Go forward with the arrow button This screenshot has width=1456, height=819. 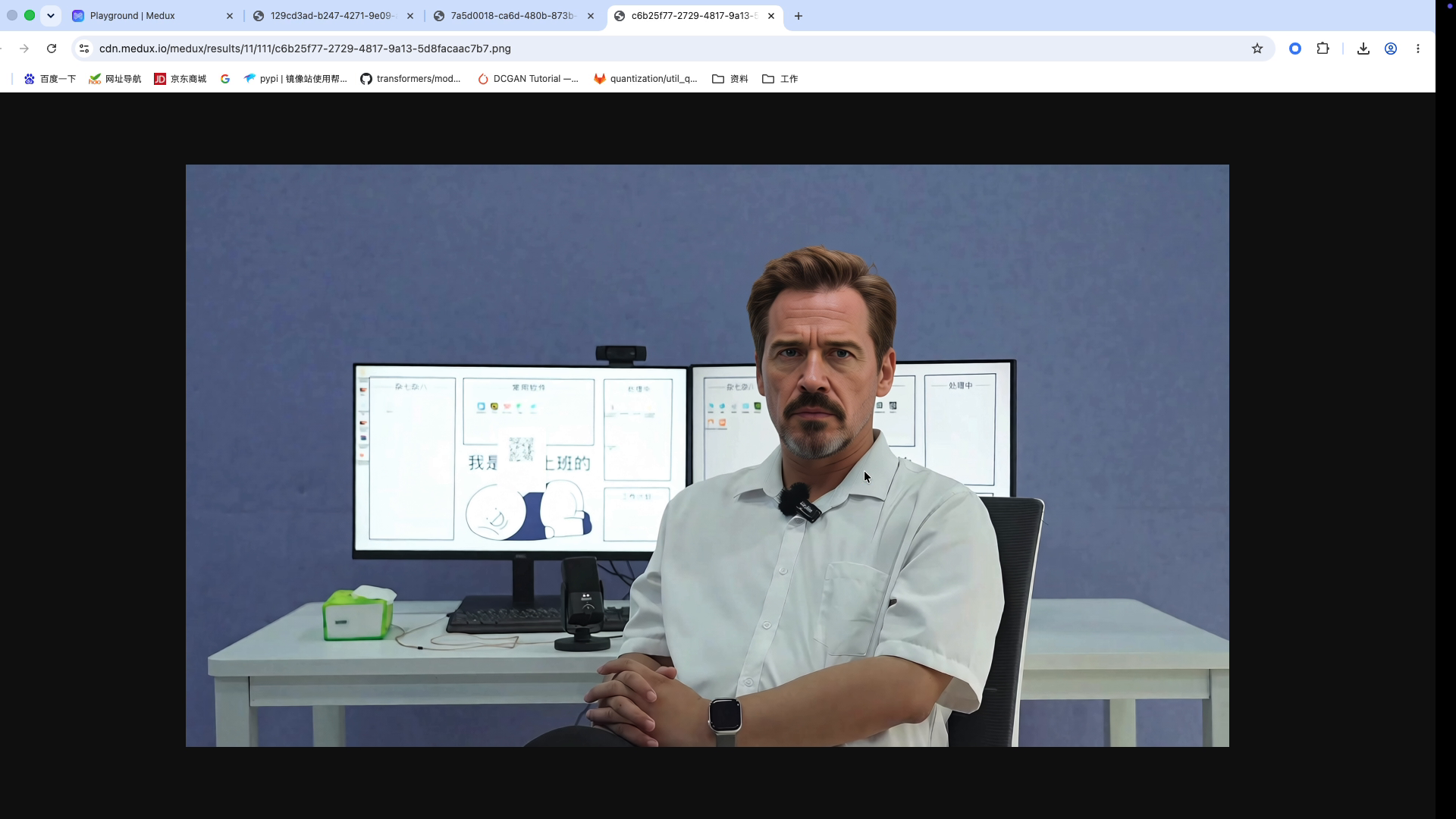24,49
